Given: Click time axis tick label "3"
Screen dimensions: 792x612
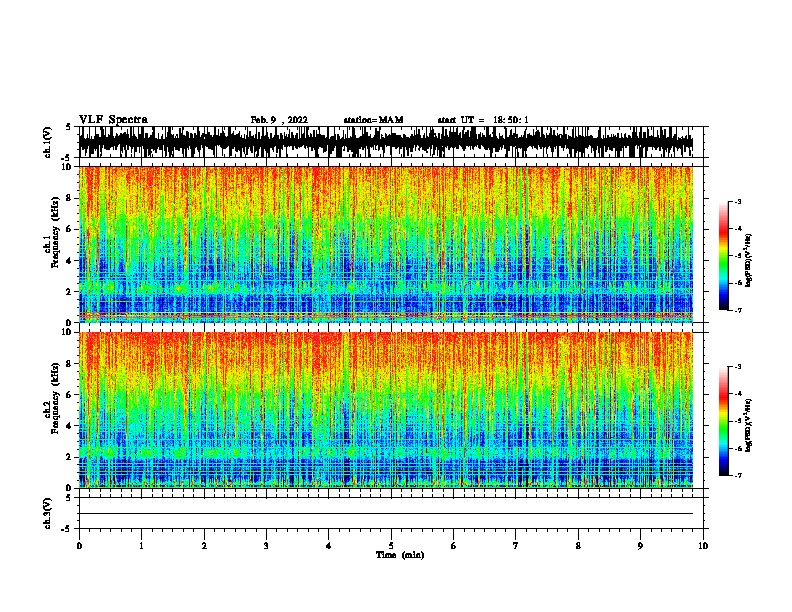Looking at the screenshot, I should (266, 546).
